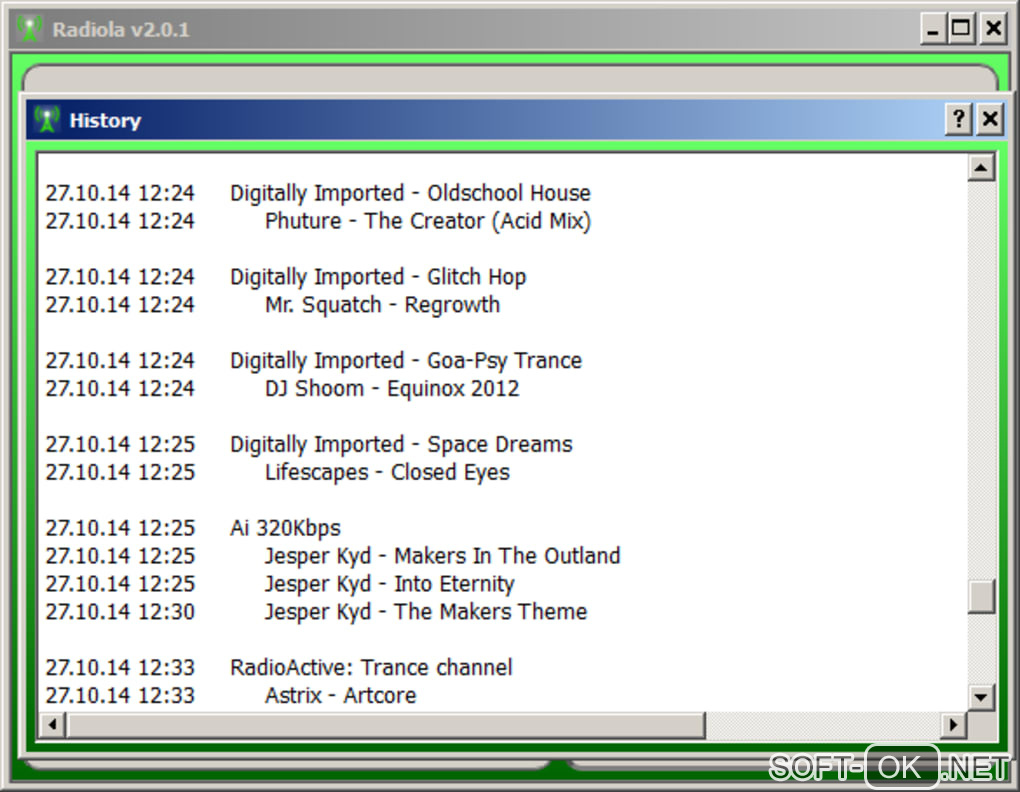Open the History window help button

click(958, 119)
